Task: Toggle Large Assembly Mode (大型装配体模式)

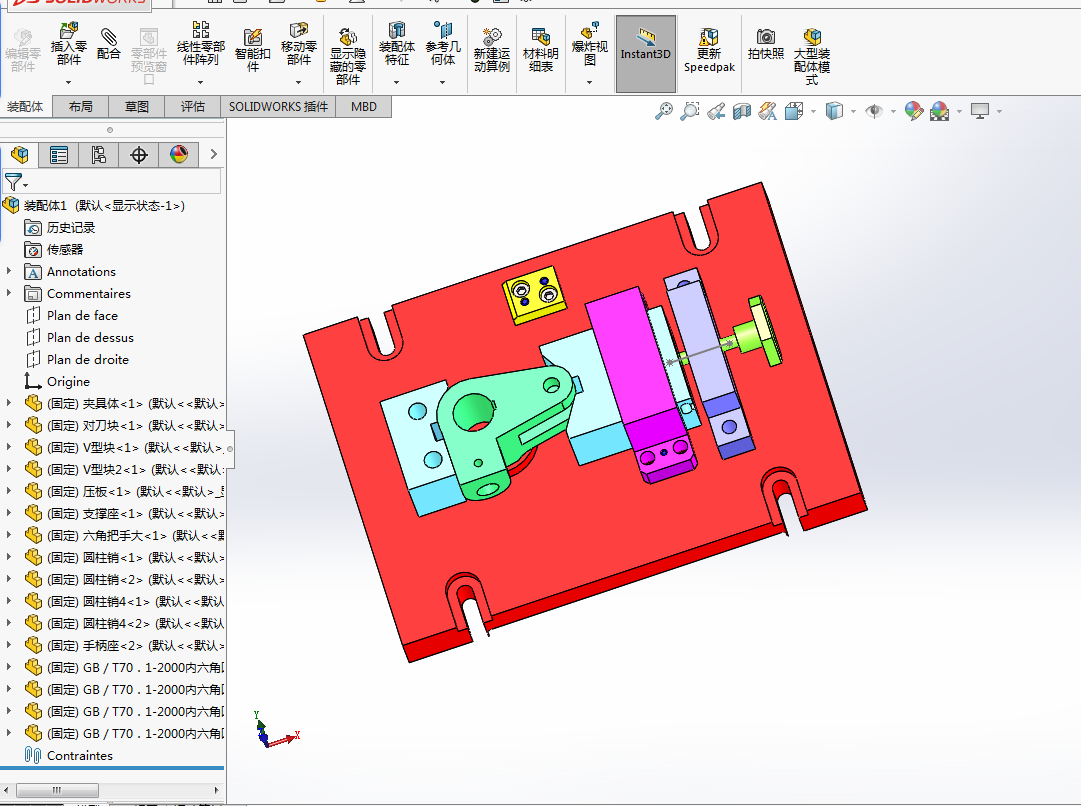Action: 811,57
